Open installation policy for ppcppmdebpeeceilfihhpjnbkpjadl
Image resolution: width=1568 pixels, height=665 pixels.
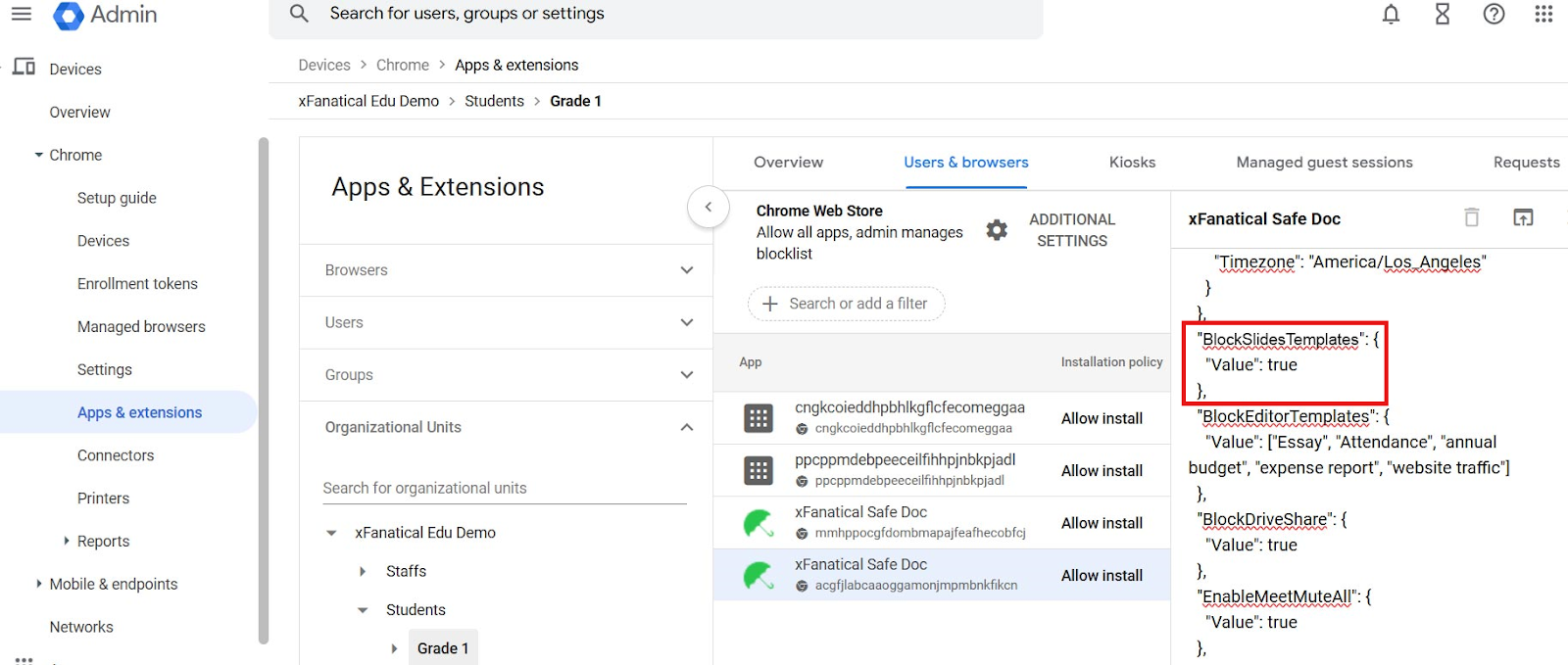click(x=1102, y=471)
